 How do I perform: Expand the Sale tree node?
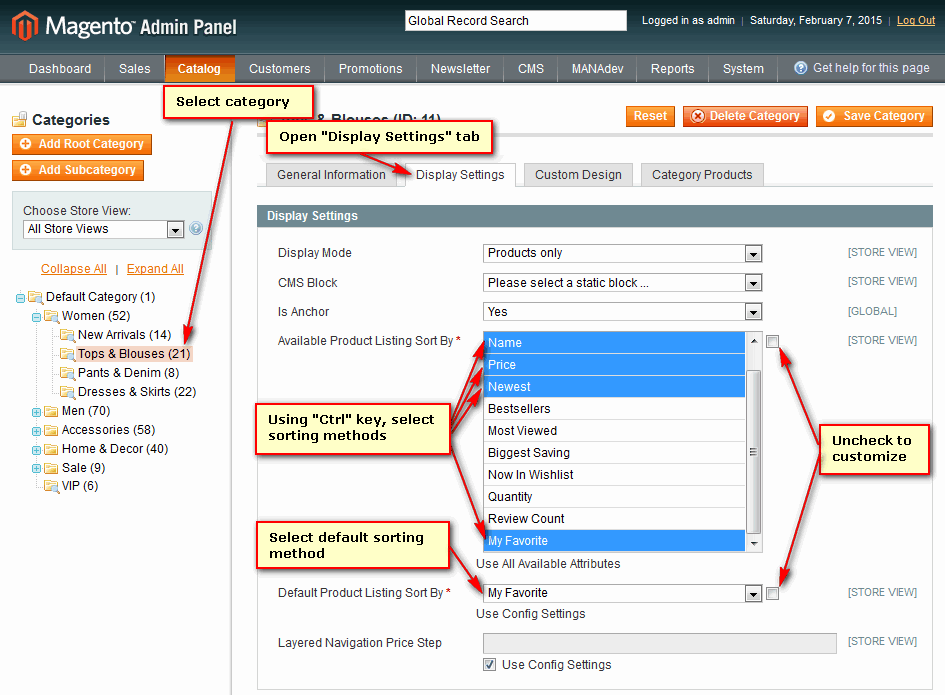pyautogui.click(x=36, y=468)
